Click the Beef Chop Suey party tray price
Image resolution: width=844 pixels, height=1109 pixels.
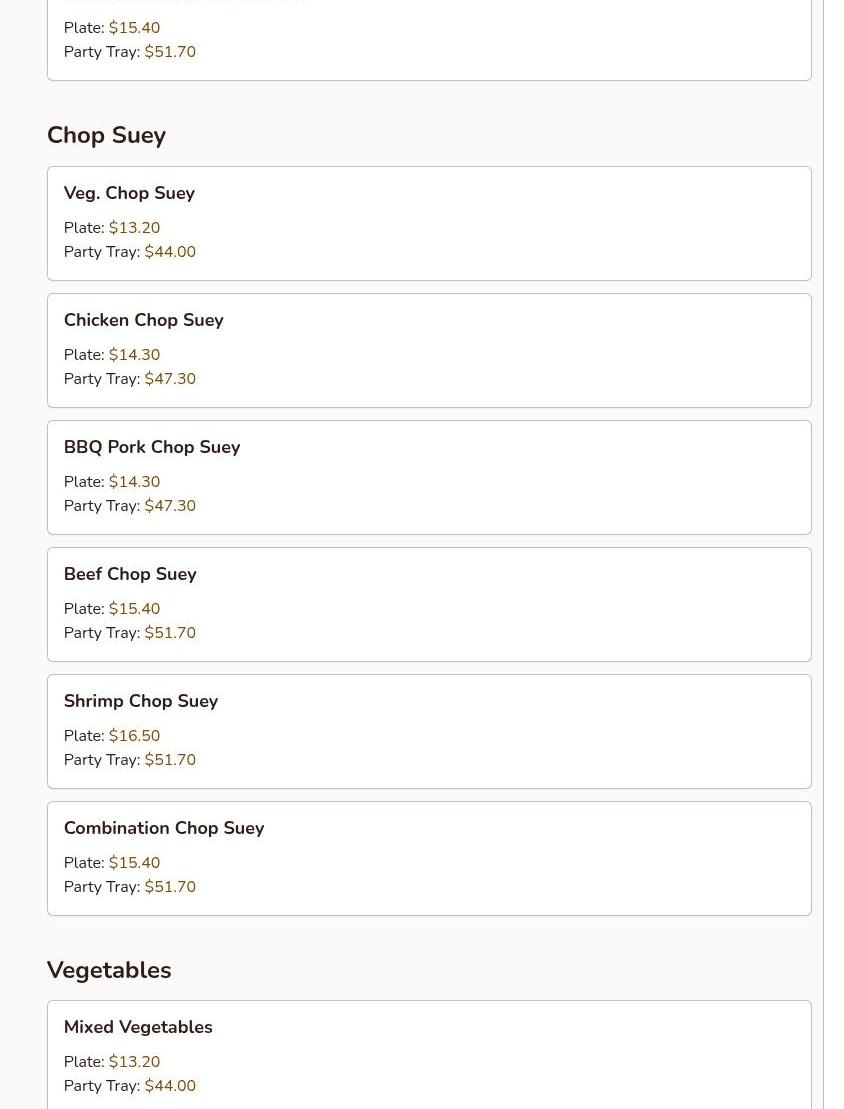pos(170,632)
